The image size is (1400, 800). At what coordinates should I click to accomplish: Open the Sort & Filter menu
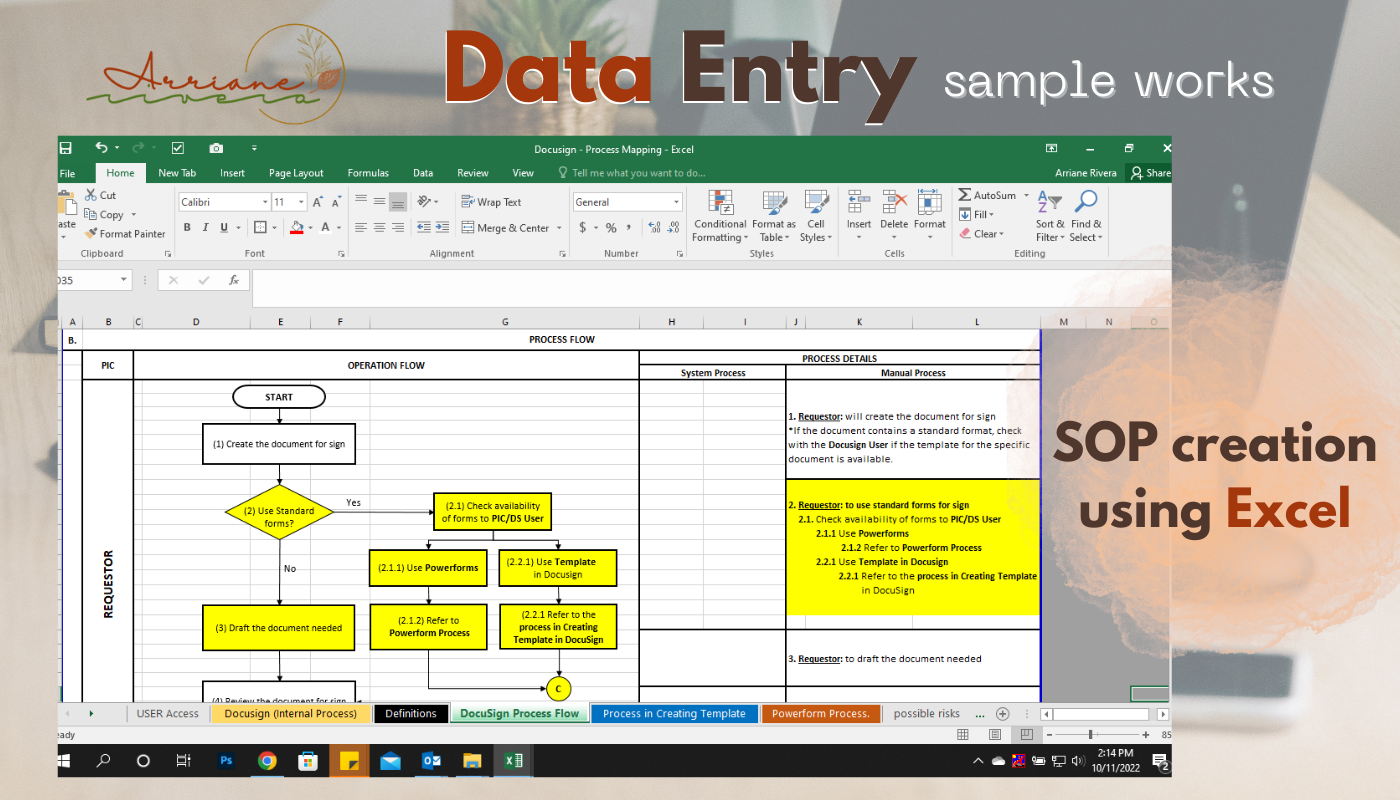coord(1049,216)
